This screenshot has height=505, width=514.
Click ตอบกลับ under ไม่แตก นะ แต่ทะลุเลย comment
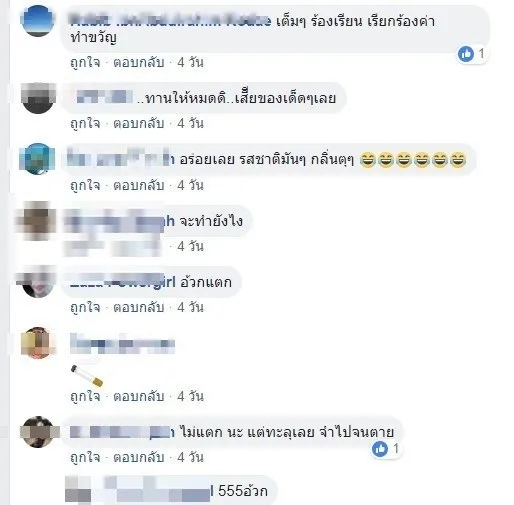point(139,457)
